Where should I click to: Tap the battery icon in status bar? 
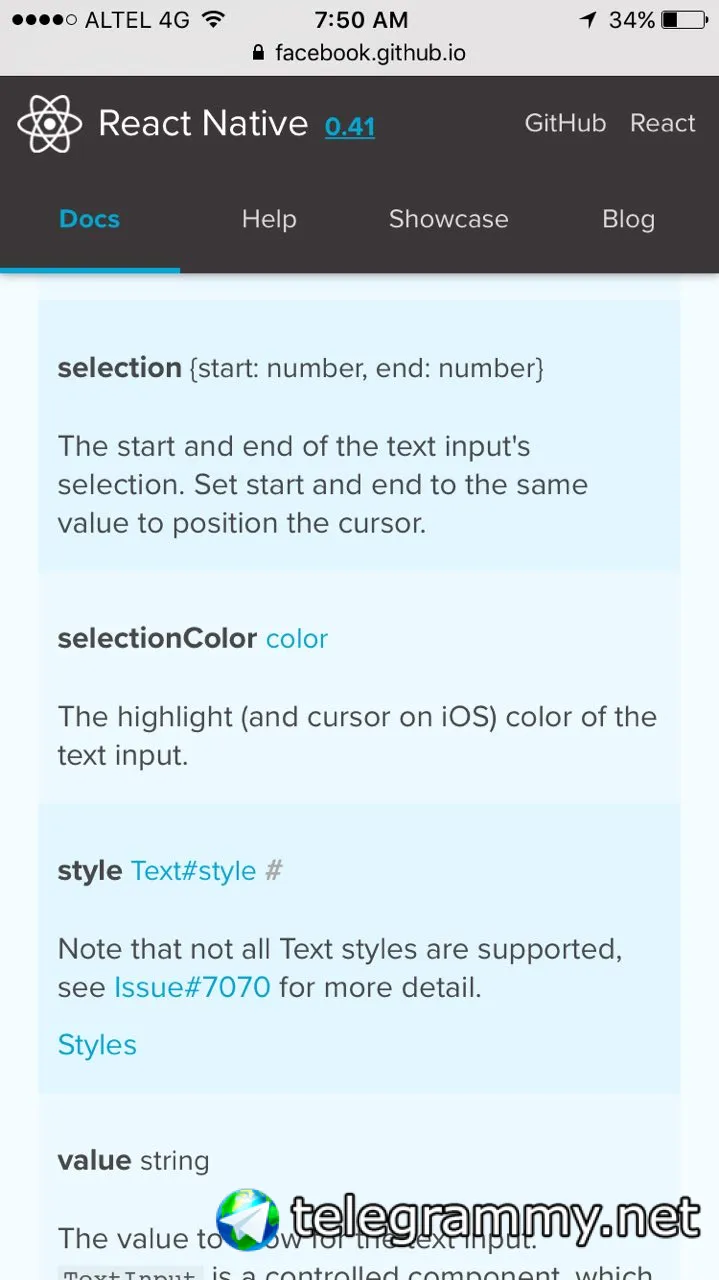point(684,20)
